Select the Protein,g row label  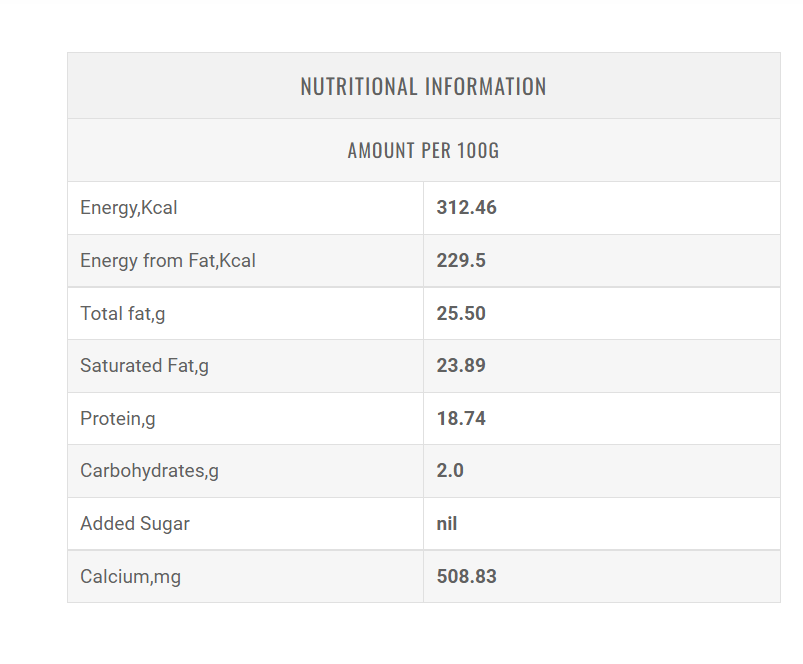pos(118,418)
